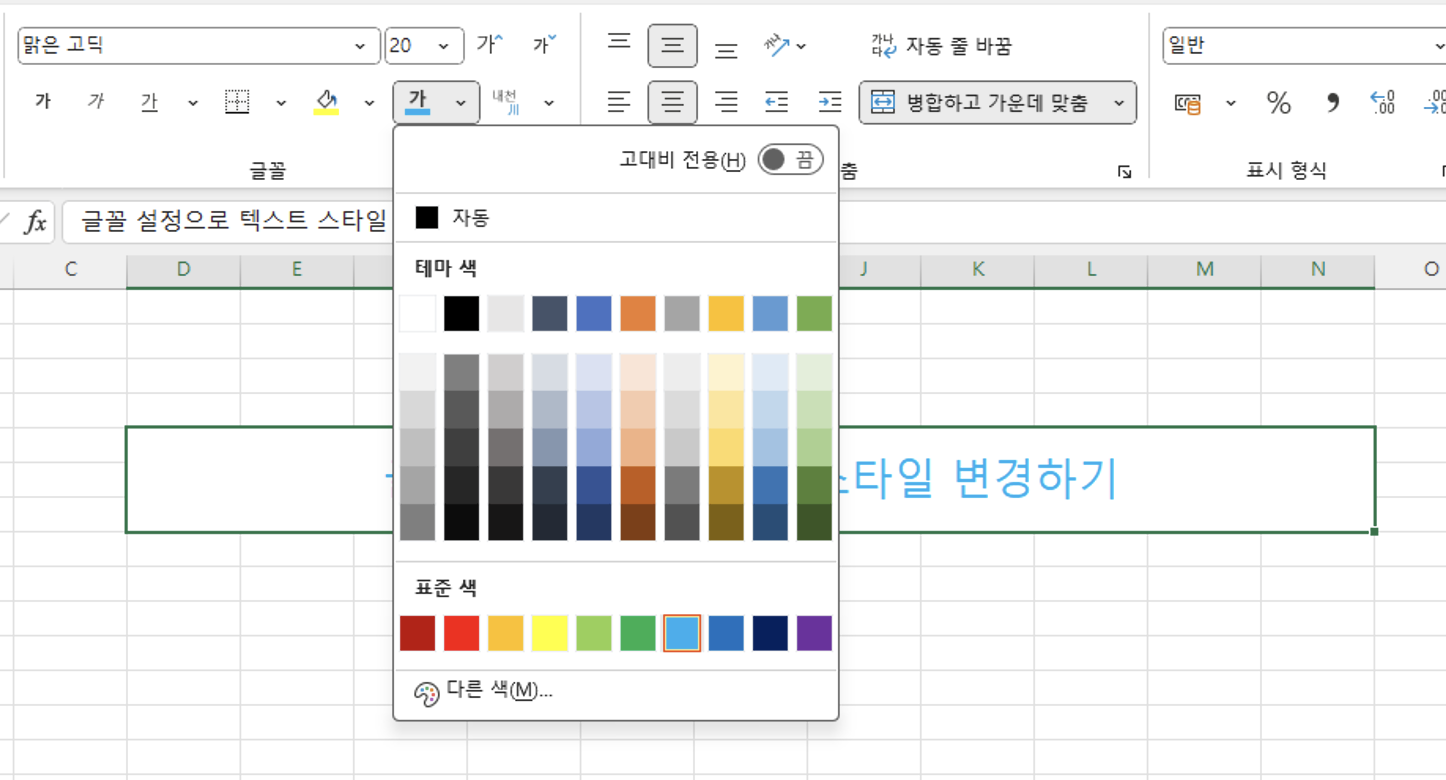Expand the 병합하고 가운데 맞춤 dropdown arrow

(x=1119, y=102)
